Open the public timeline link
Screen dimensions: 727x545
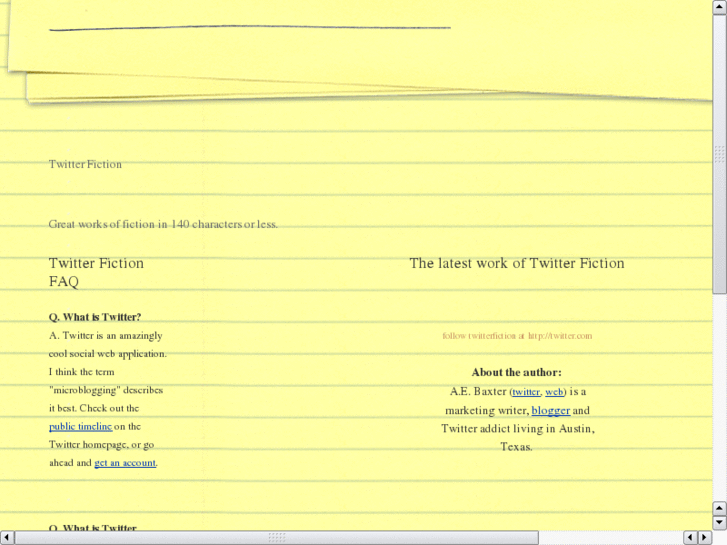(80, 426)
